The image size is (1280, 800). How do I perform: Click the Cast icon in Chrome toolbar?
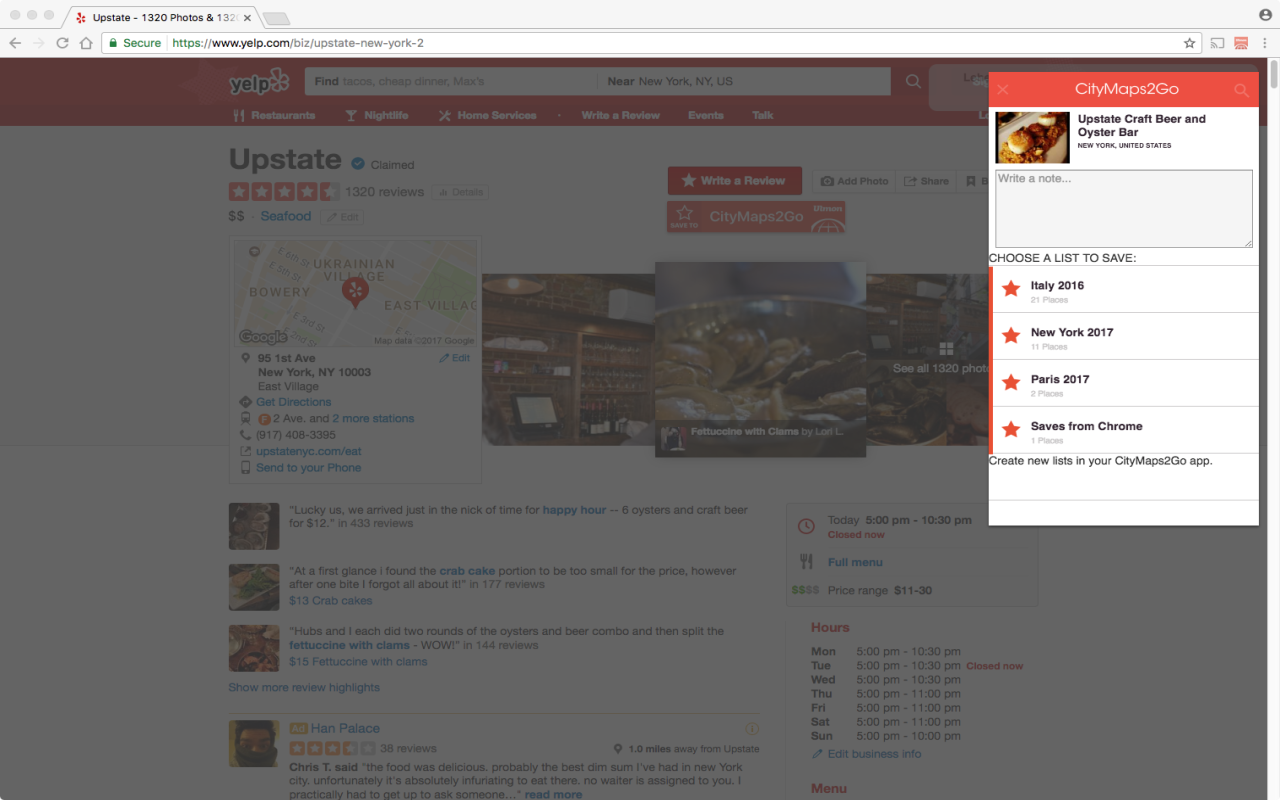[1217, 43]
